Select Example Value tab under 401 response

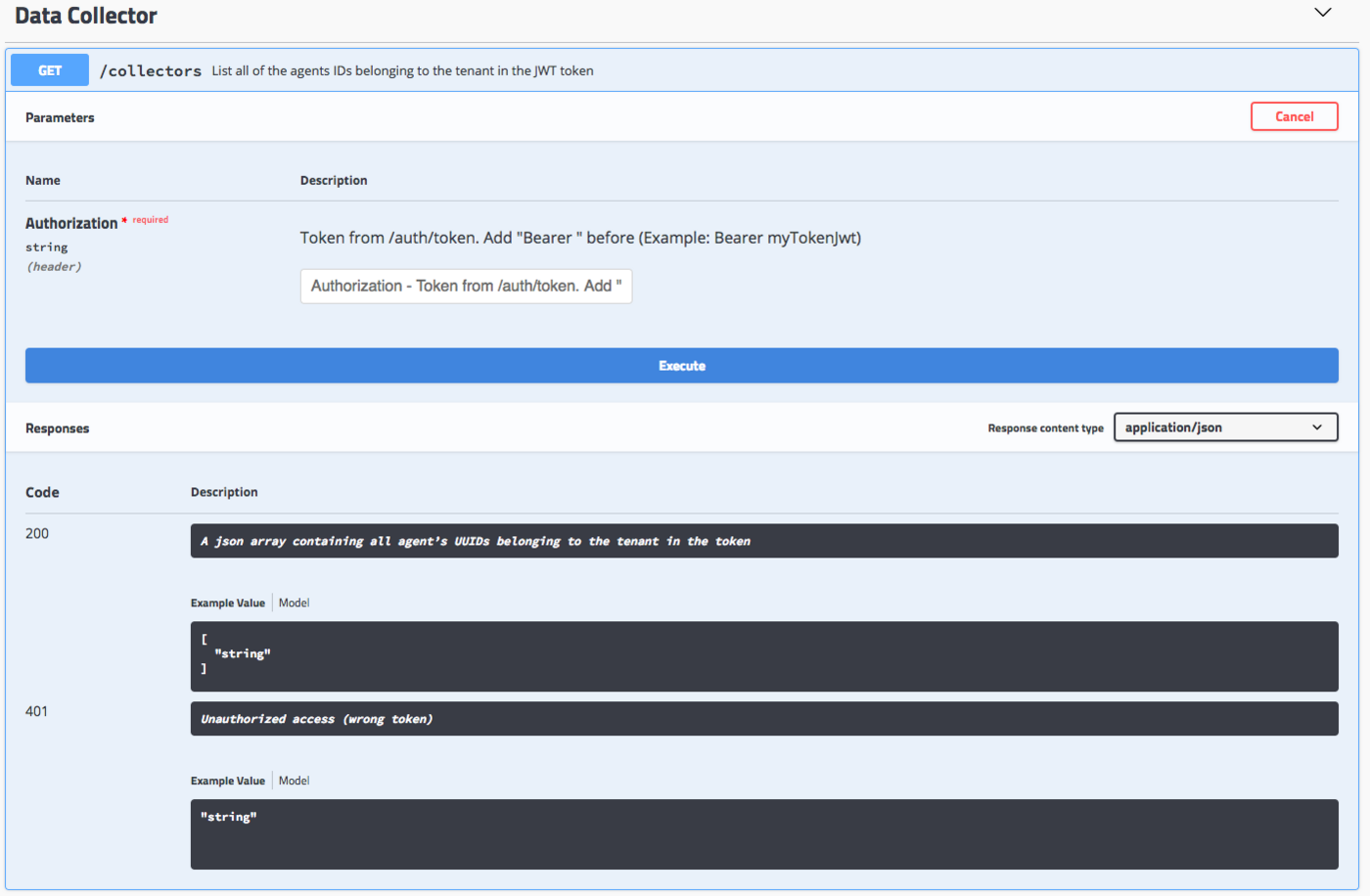[227, 781]
